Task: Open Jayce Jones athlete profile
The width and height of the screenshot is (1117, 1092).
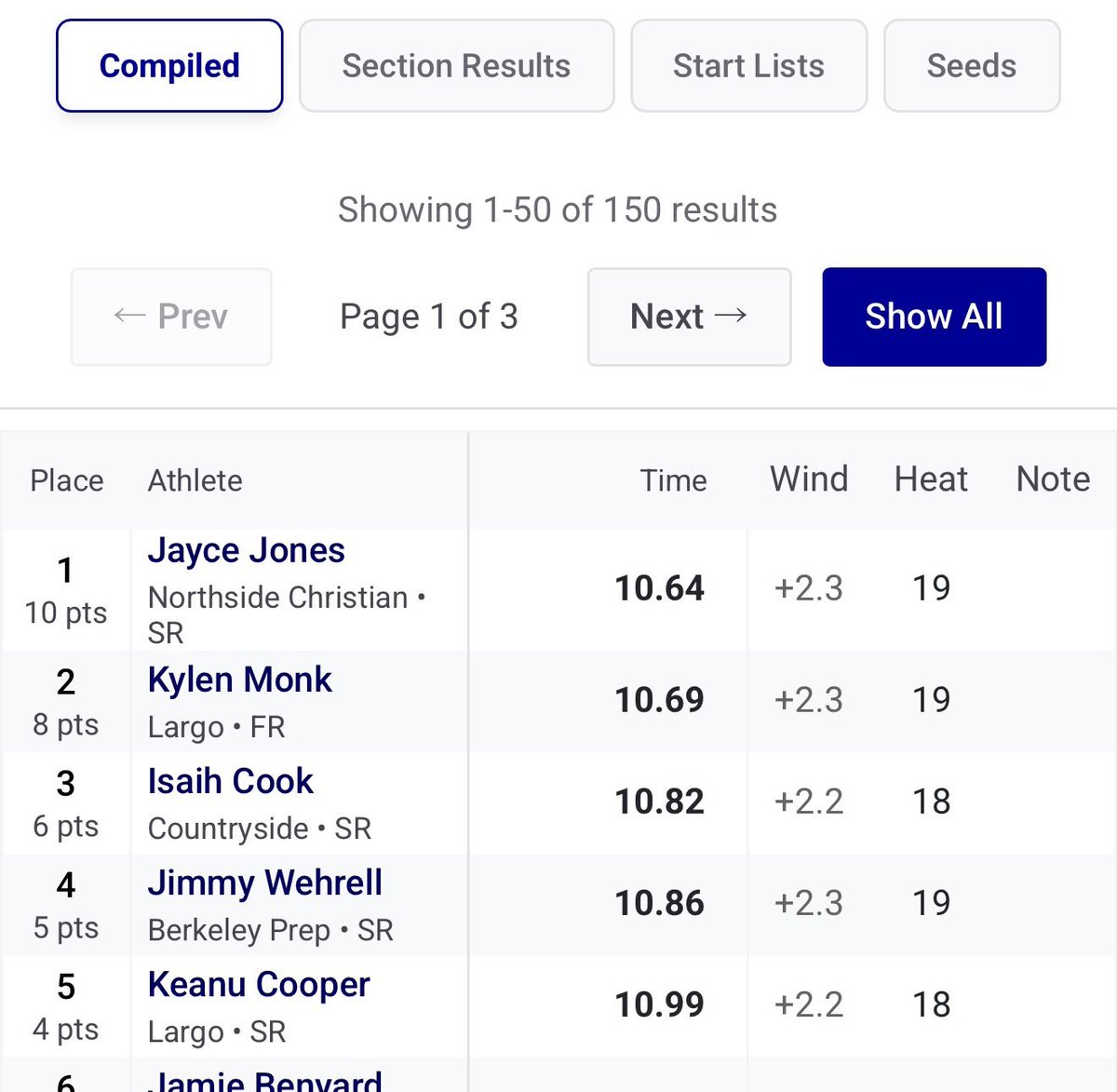Action: 247,550
